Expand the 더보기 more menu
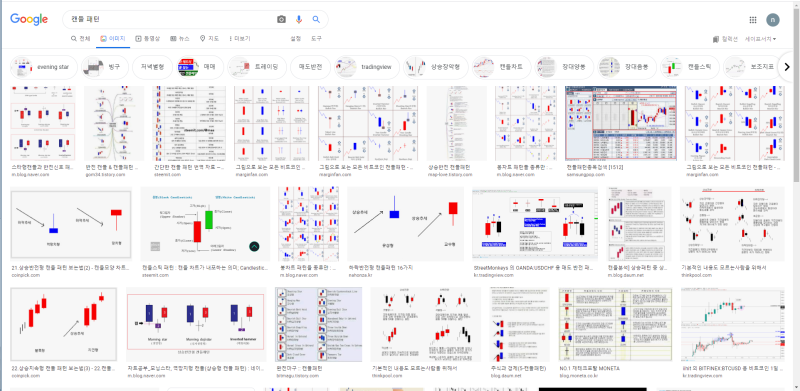 point(239,38)
